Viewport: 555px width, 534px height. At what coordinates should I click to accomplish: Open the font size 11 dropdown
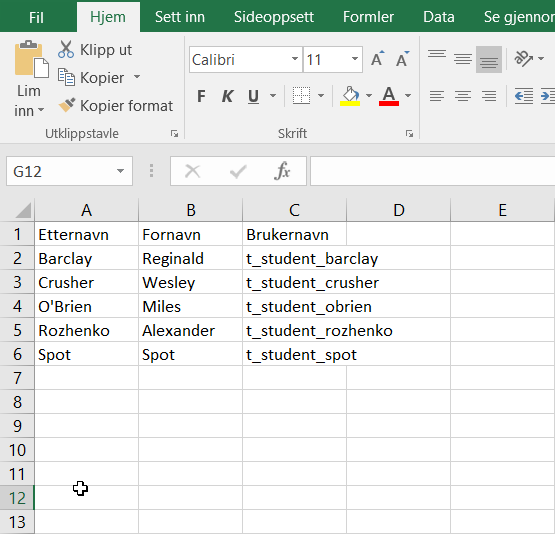pos(355,59)
